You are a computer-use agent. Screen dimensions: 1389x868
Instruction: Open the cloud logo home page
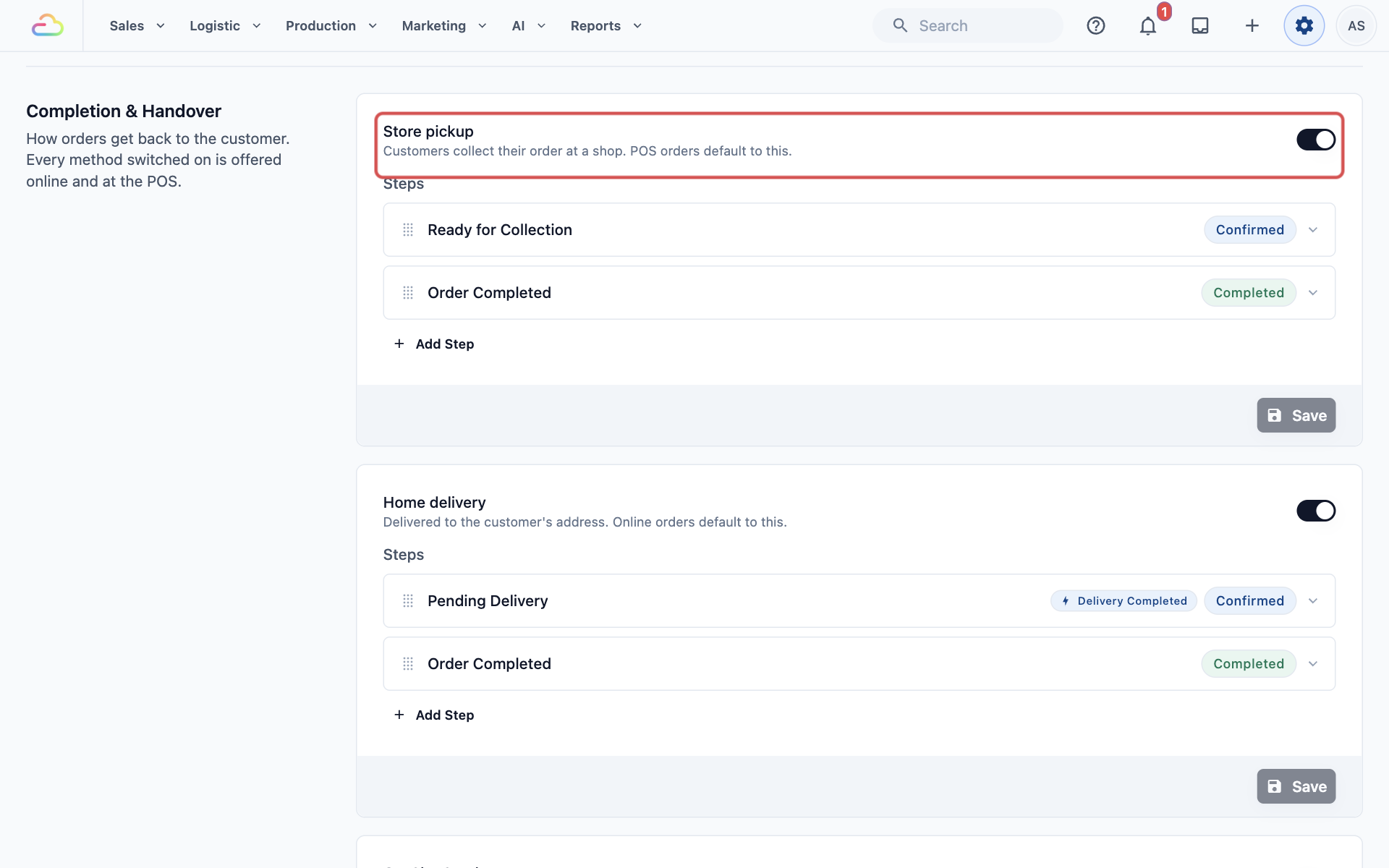(48, 26)
